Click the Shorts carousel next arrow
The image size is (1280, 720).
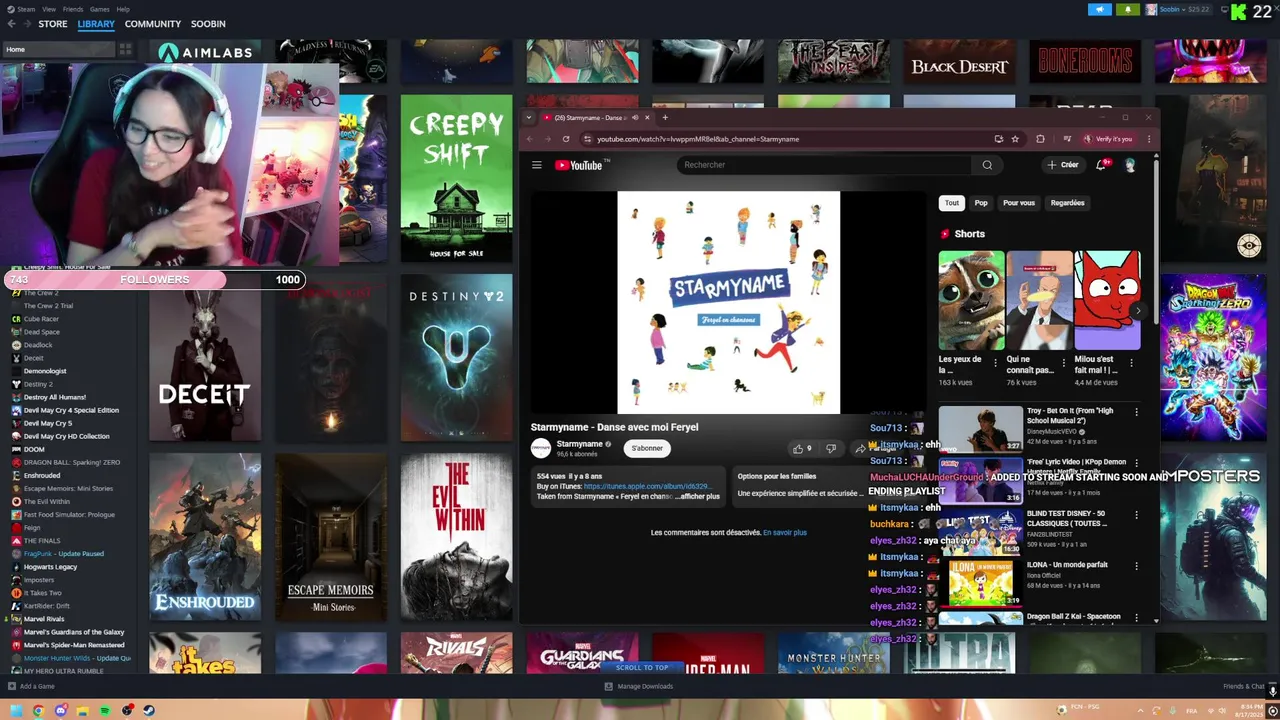(x=1137, y=311)
